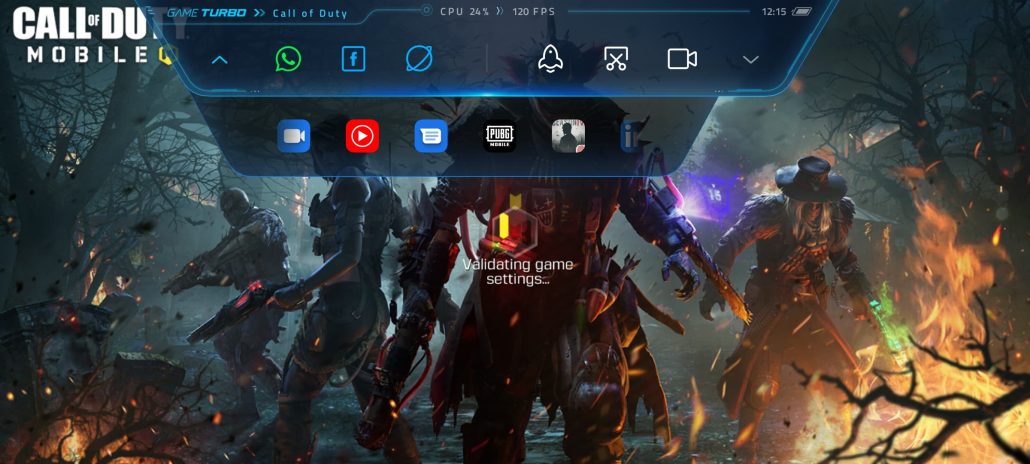
Task: Open the blue video camera app
Action: click(x=294, y=136)
